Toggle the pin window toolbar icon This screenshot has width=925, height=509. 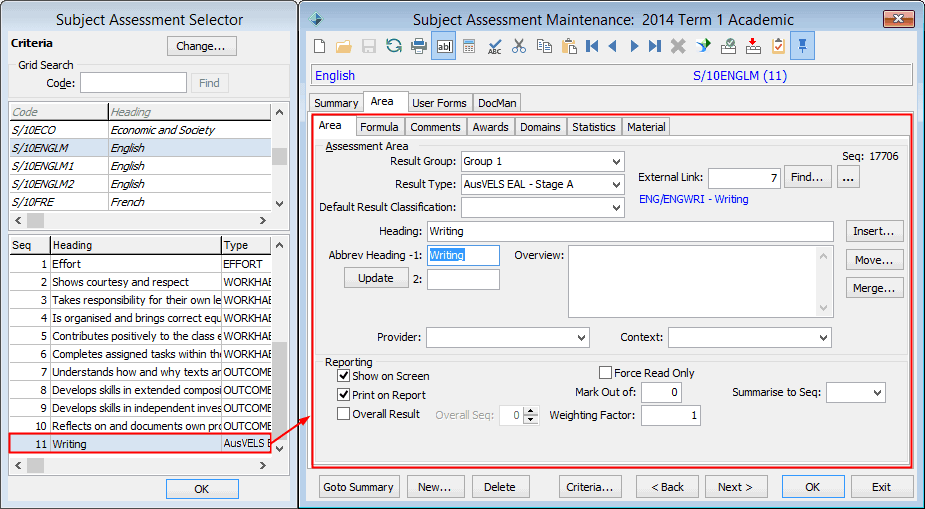pyautogui.click(x=802, y=46)
